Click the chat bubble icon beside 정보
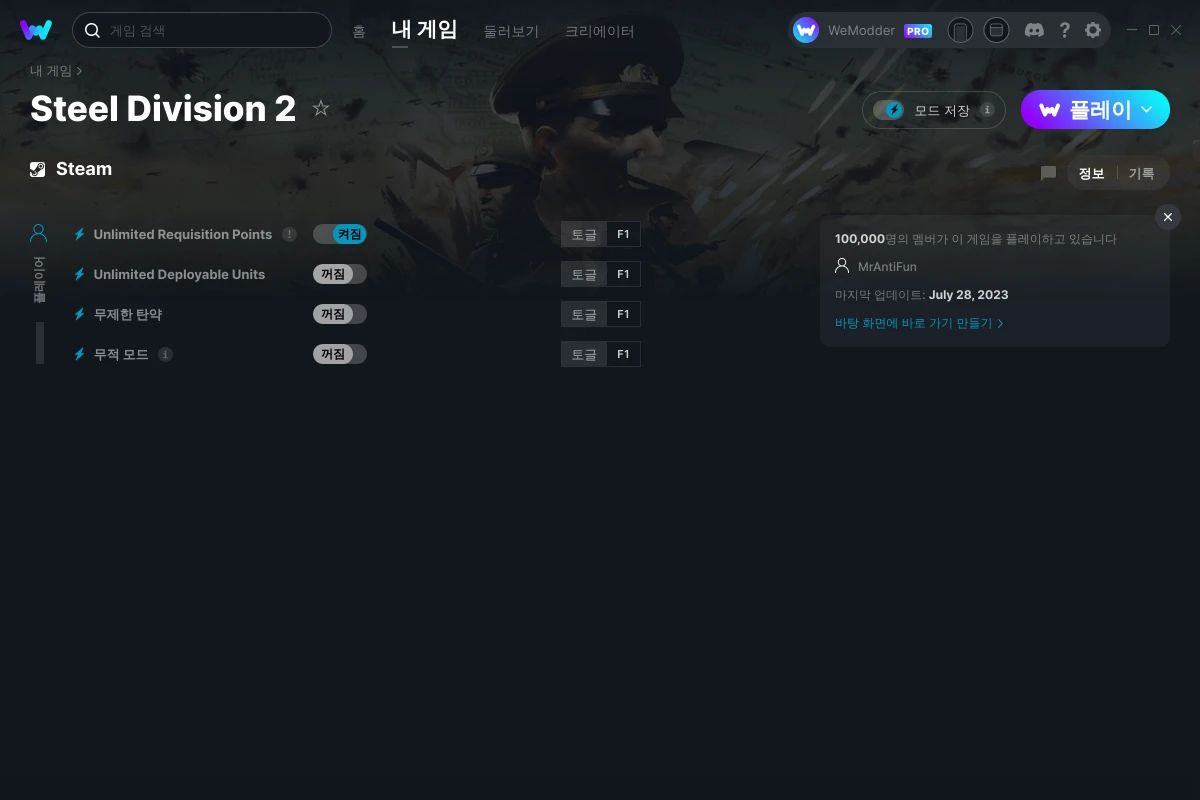Screen dimensions: 1200x800 pos(1048,173)
